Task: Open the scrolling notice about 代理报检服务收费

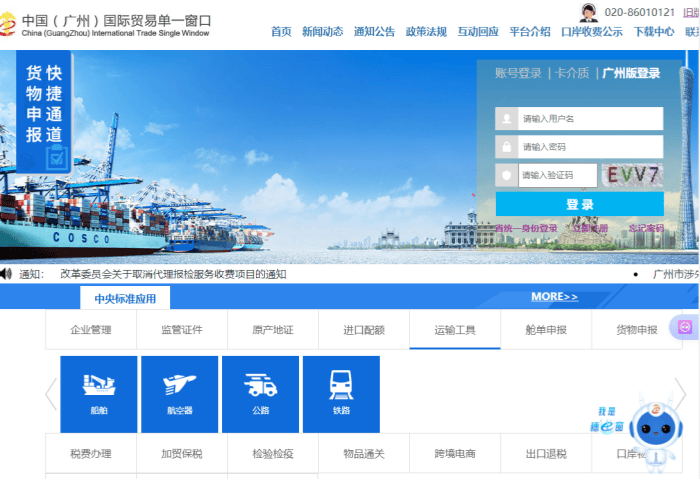Action: click(173, 274)
